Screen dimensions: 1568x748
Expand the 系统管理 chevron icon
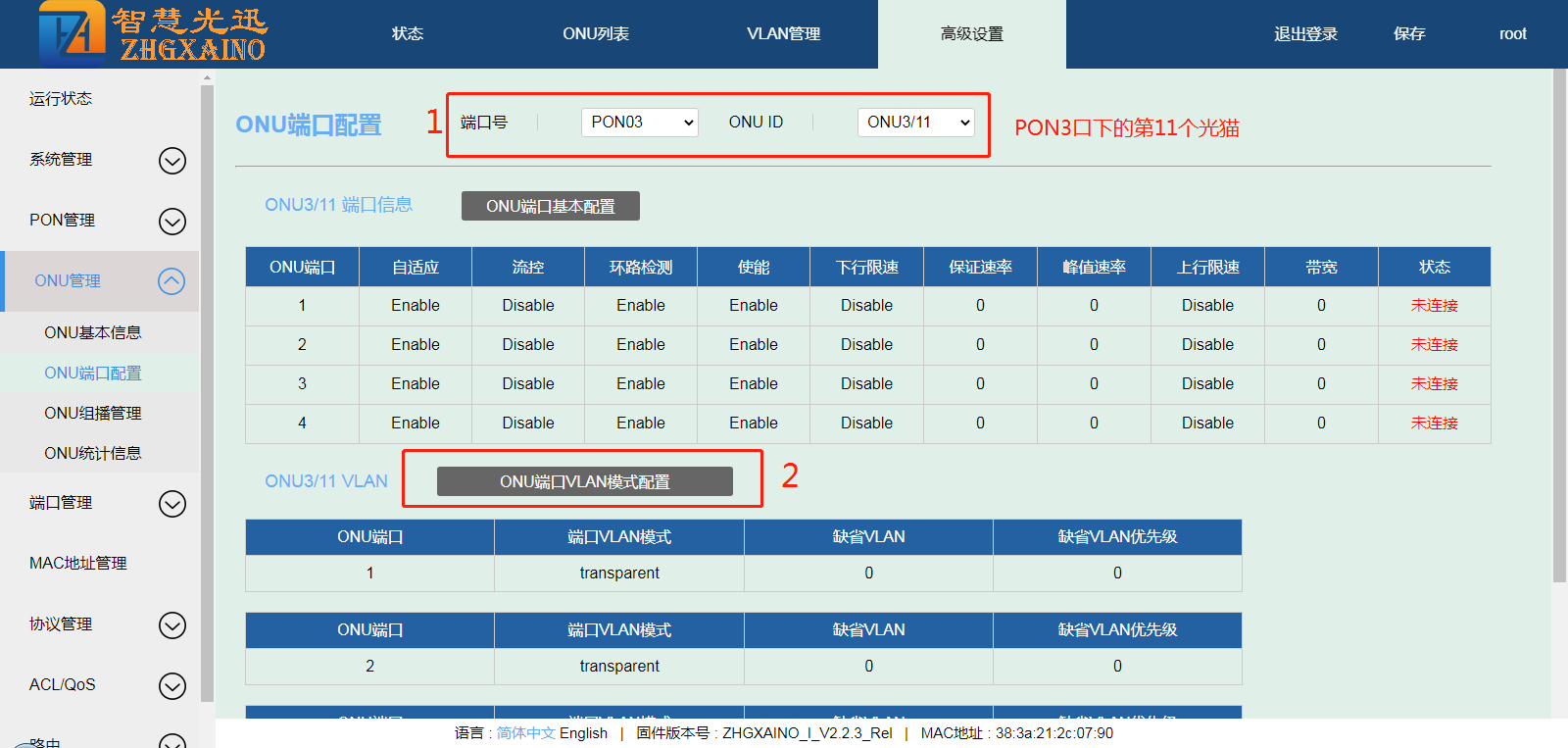(x=172, y=161)
